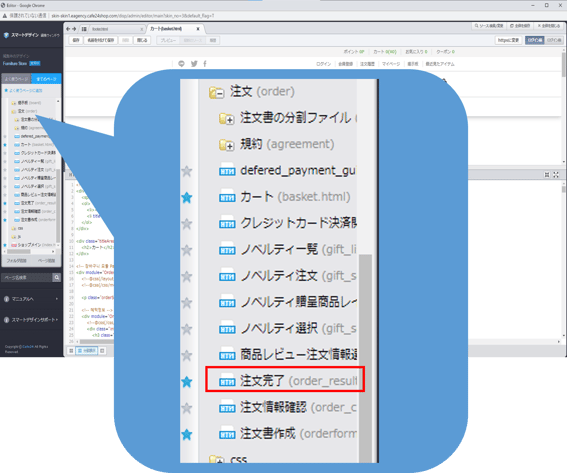
Task: Toggle favorite star for defered_payment row in the left sidebar
Action: [5, 137]
